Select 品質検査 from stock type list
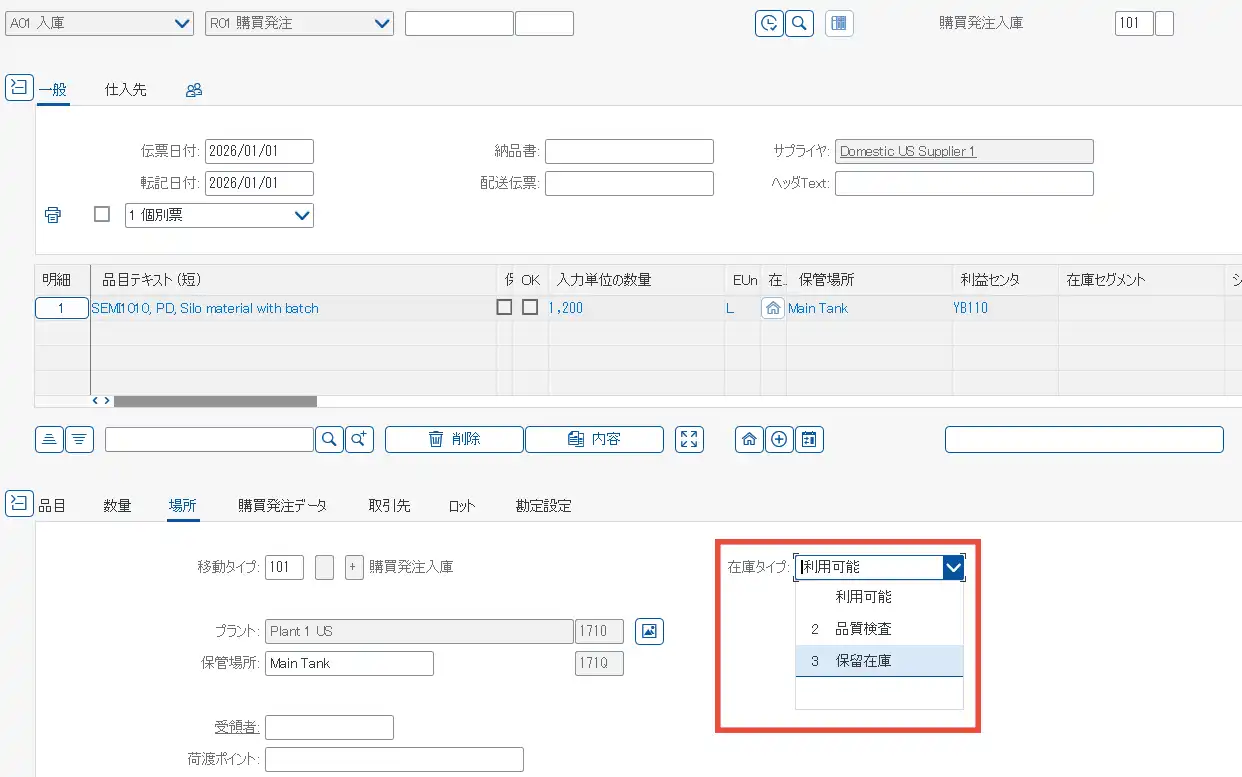The width and height of the screenshot is (1242, 777). (x=863, y=629)
